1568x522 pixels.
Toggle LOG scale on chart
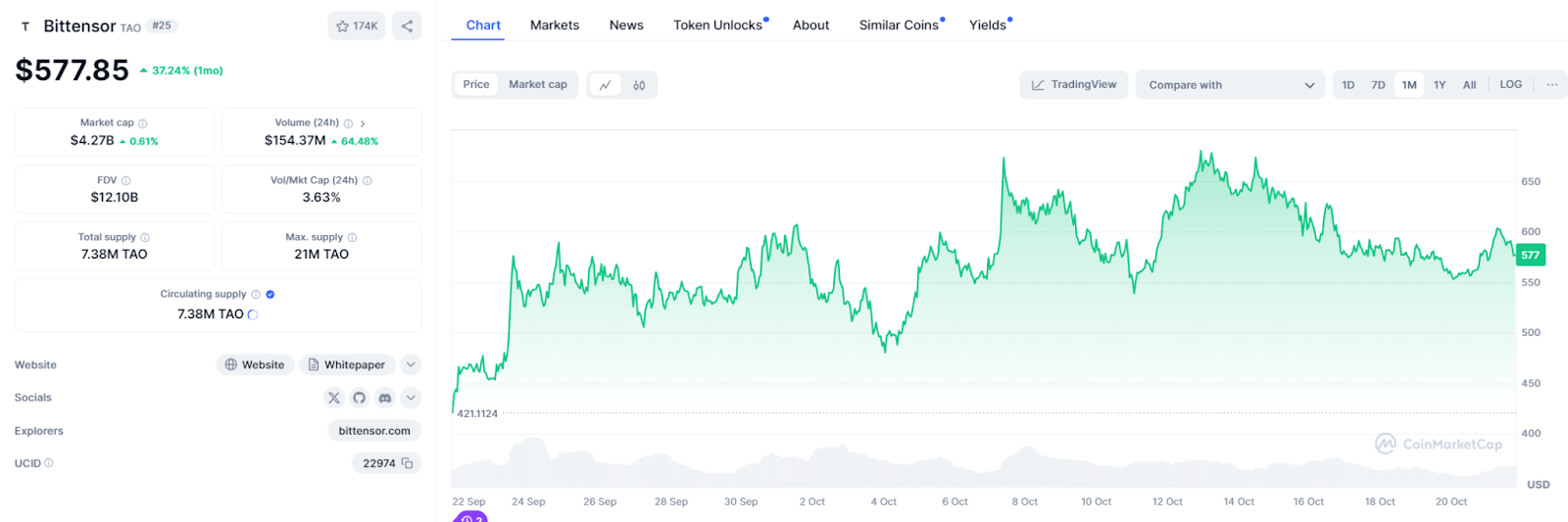click(1511, 85)
